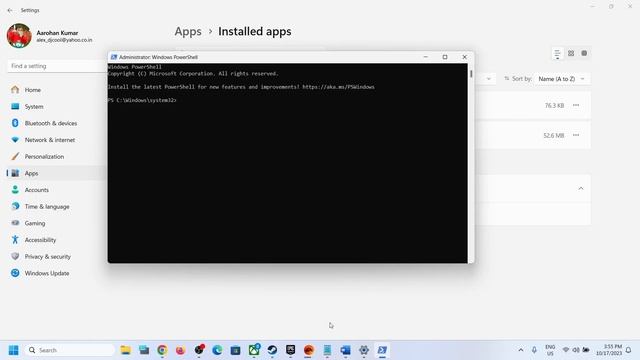Viewport: 640px width, 360px height.
Task: Switch installed apps to grid view
Action: tap(571, 53)
